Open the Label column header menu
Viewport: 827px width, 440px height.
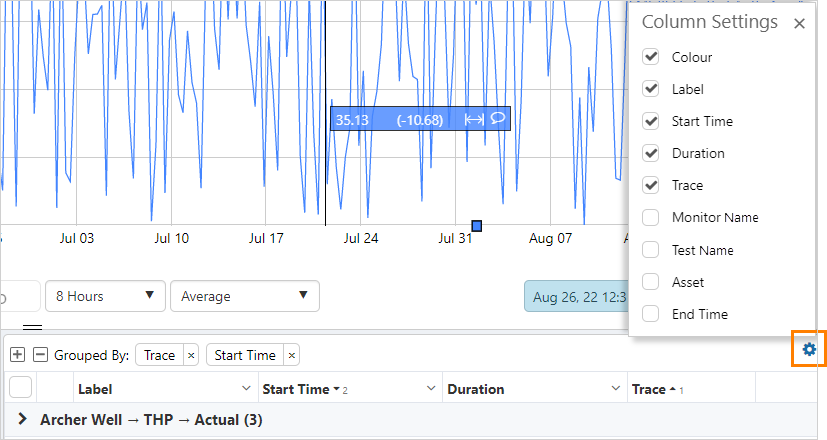[x=247, y=389]
